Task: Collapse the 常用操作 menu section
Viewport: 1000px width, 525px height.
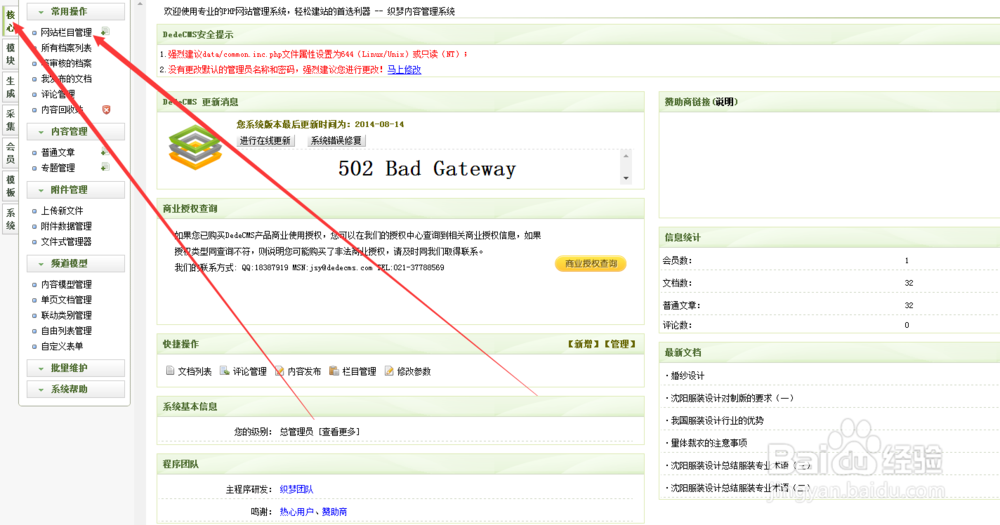Action: 76,11
